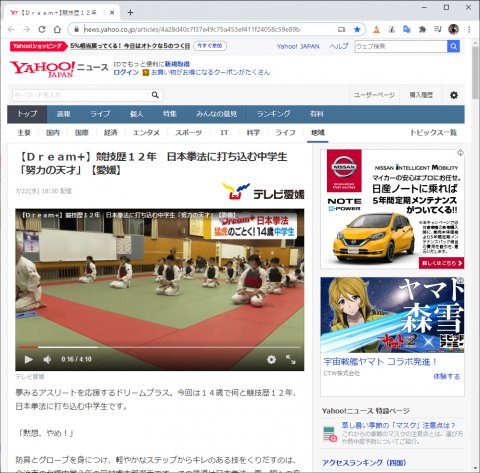Open the browser home page icon
The width and height of the screenshot is (480, 473).
[57, 29]
